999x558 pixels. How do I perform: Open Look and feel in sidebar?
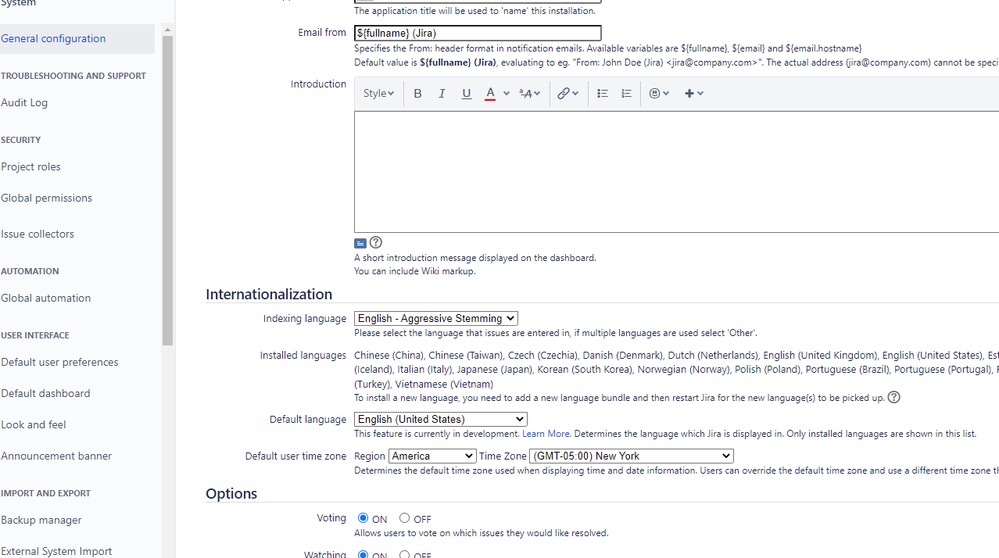coord(33,424)
